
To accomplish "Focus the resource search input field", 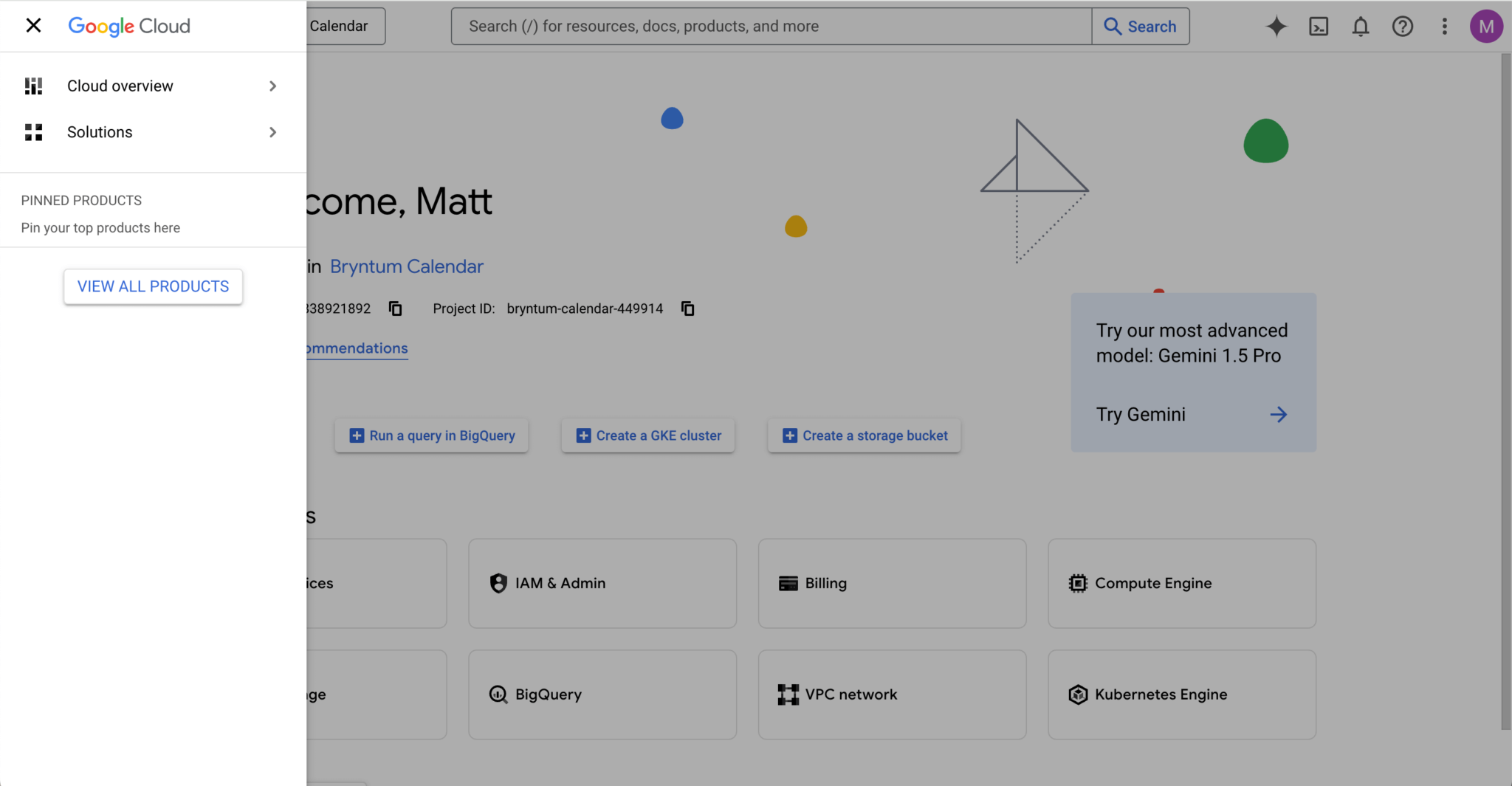I will pos(772,26).
